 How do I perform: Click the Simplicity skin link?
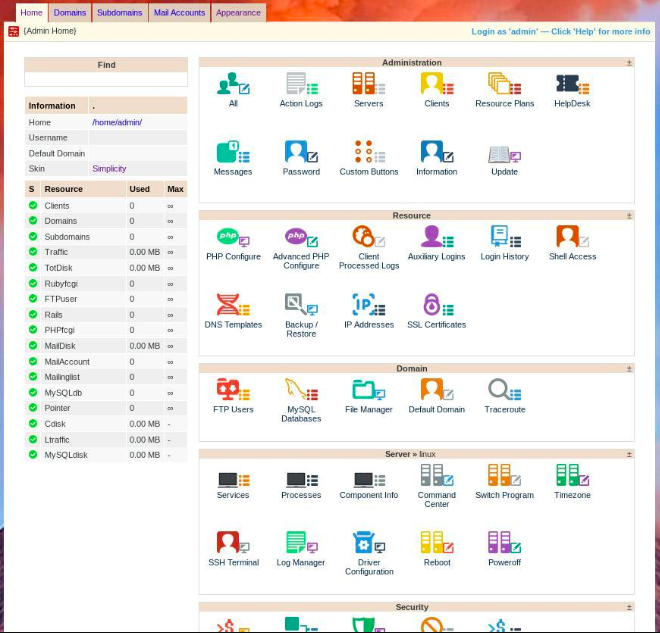[x=109, y=169]
